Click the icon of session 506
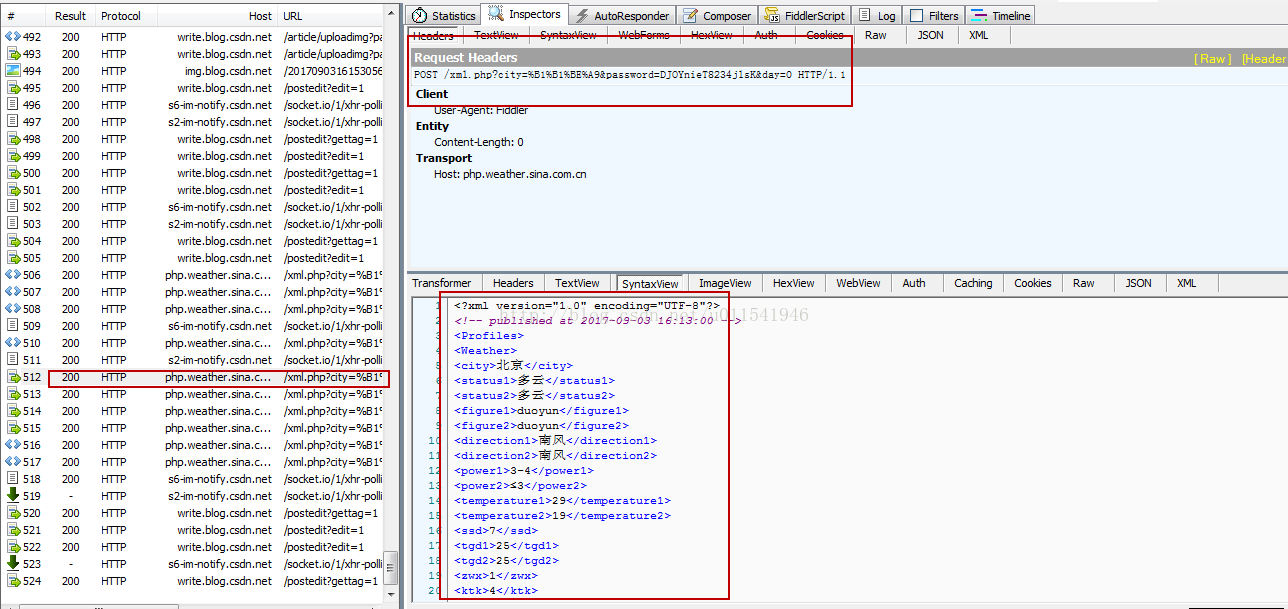The width and height of the screenshot is (1288, 609). point(13,275)
